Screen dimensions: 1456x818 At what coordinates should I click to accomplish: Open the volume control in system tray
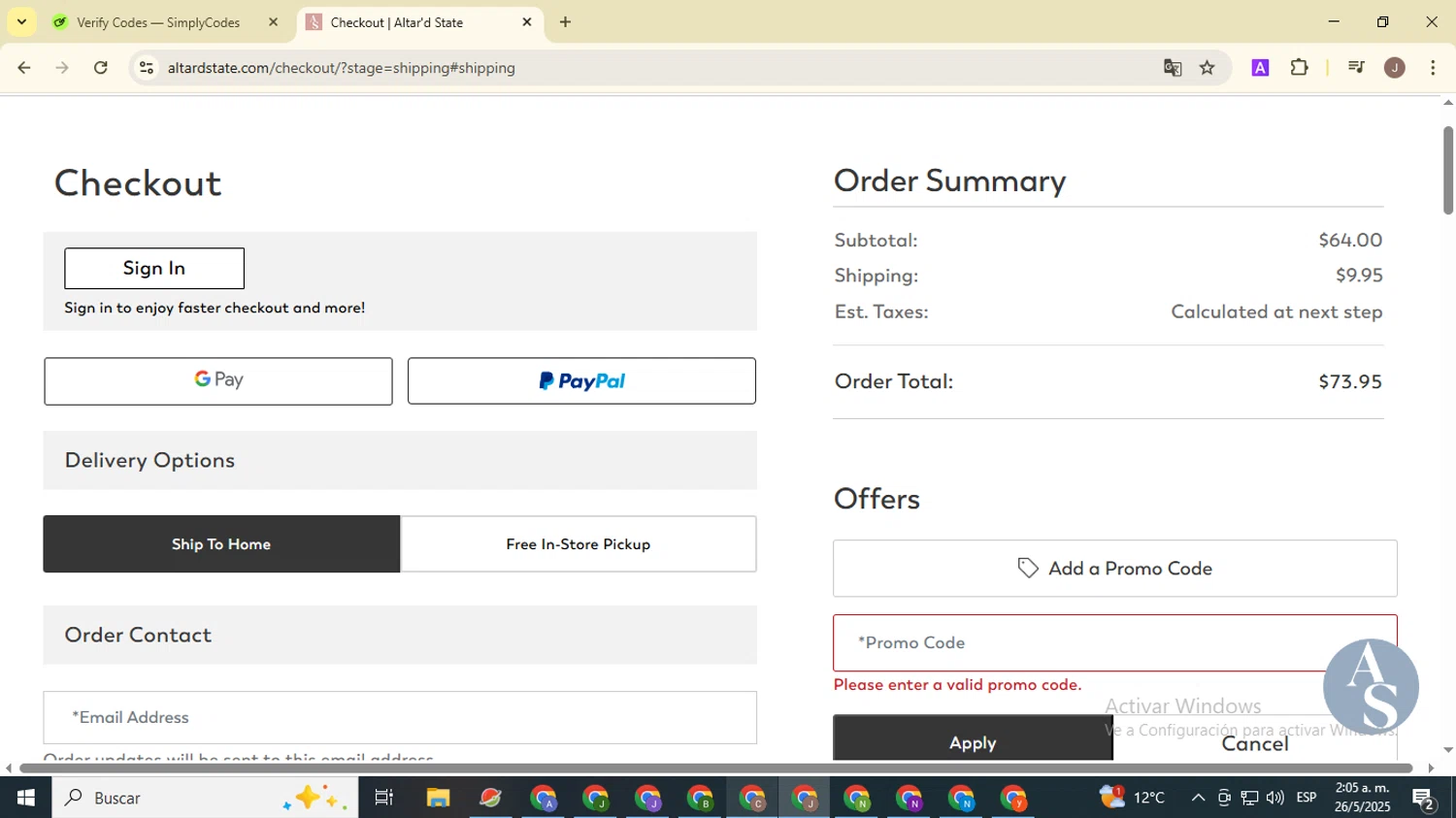[1275, 798]
